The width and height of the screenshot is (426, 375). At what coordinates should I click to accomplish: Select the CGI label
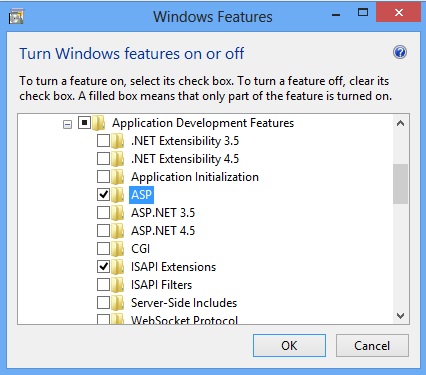[140, 249]
